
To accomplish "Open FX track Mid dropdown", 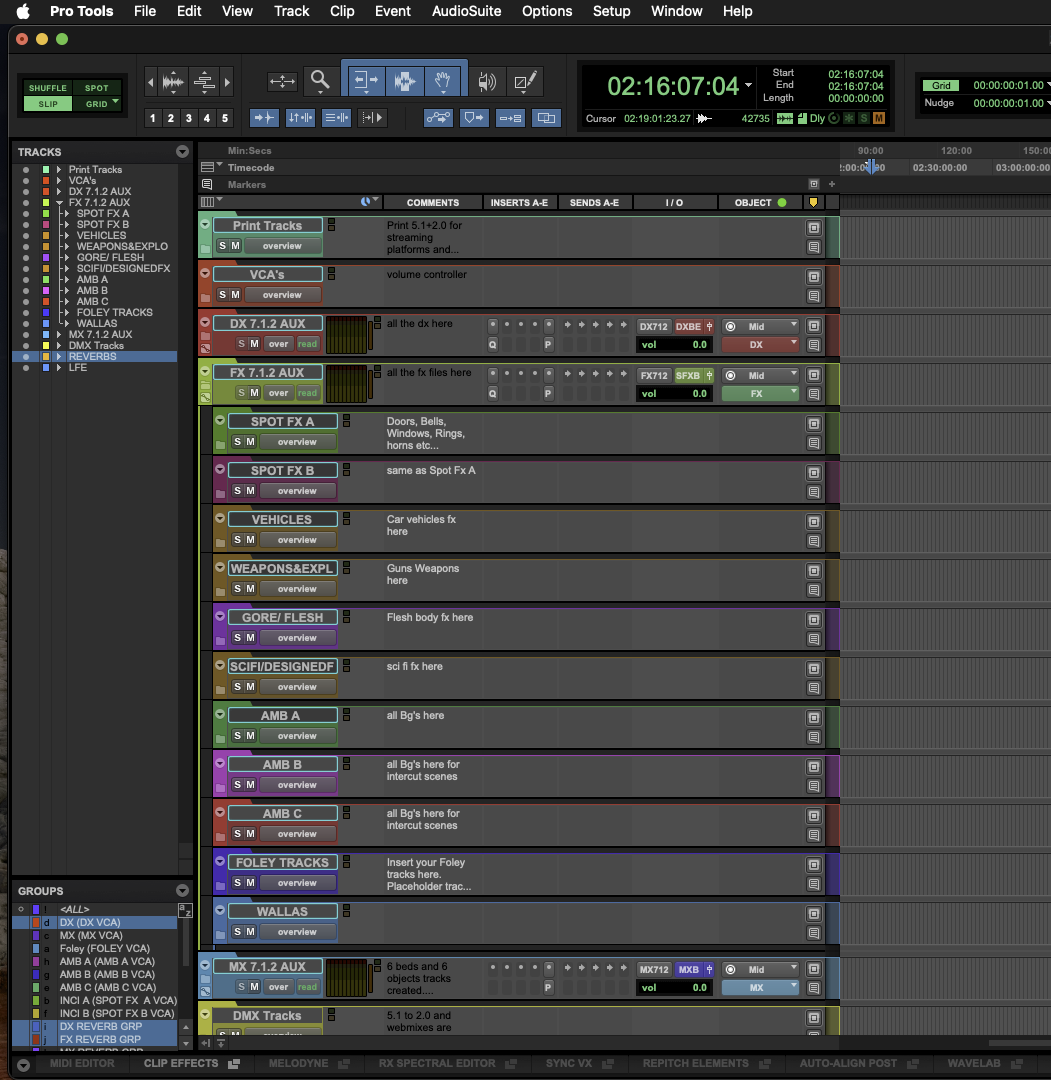I will (x=760, y=375).
